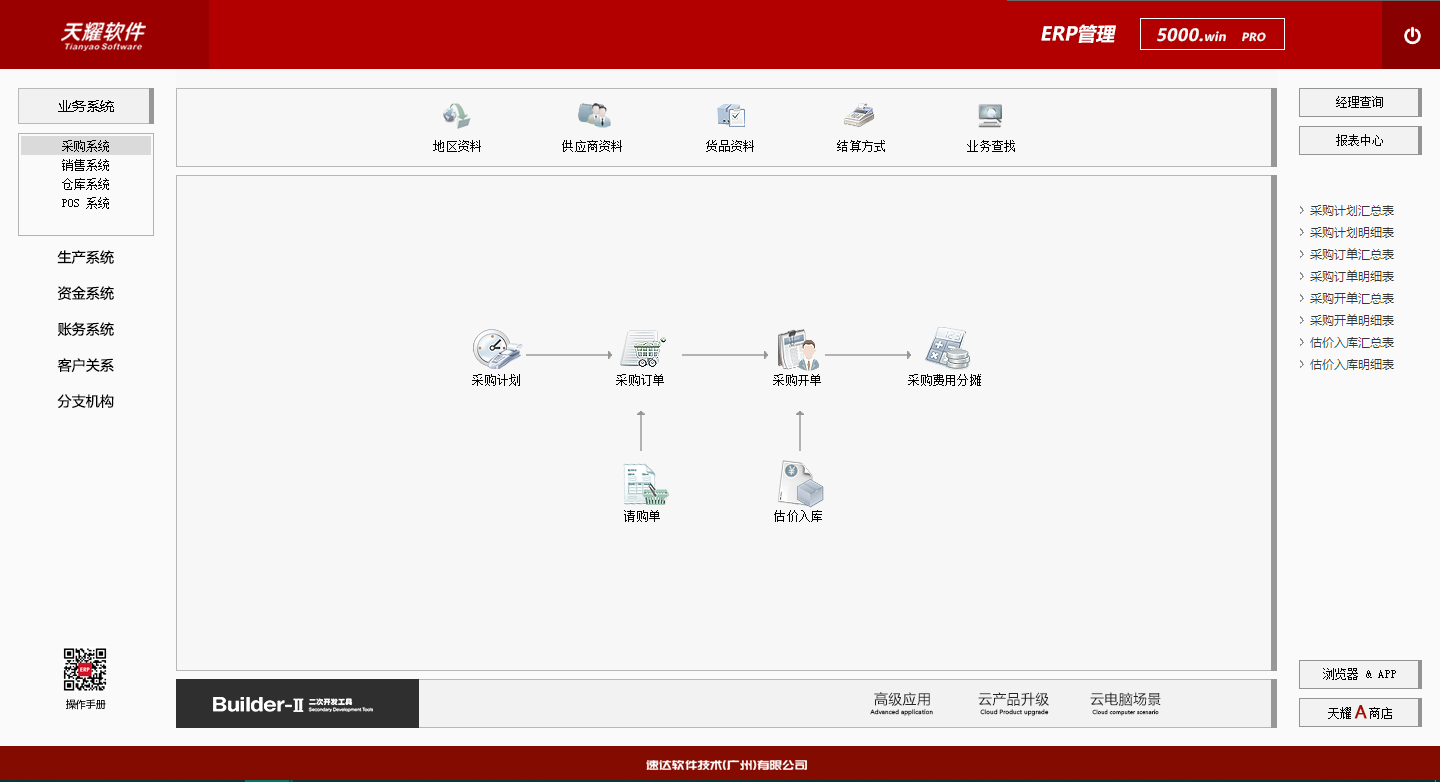The image size is (1440, 782).
Task: Expand the 采购订单明细表 report entry
Action: click(x=1350, y=276)
